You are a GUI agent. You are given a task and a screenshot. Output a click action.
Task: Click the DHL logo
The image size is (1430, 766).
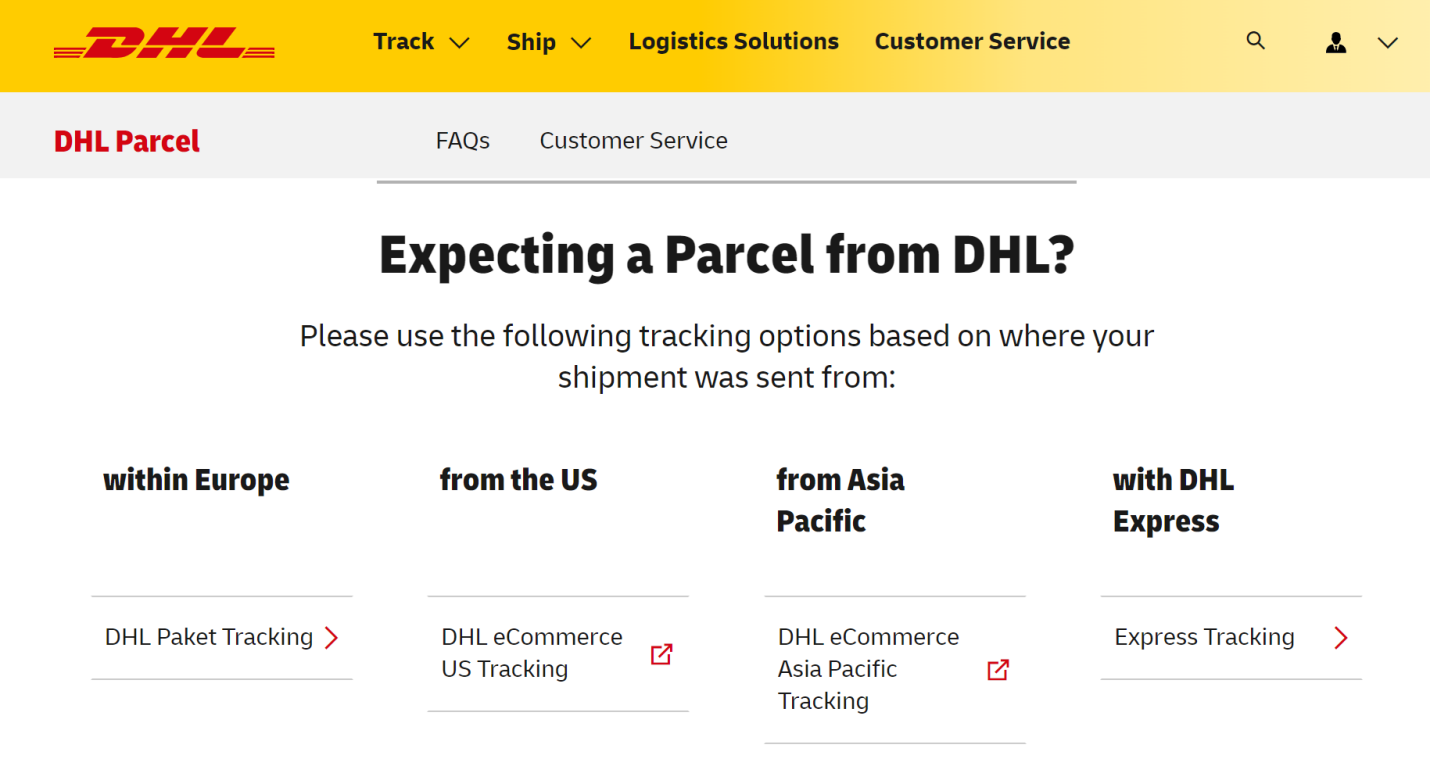tap(164, 42)
